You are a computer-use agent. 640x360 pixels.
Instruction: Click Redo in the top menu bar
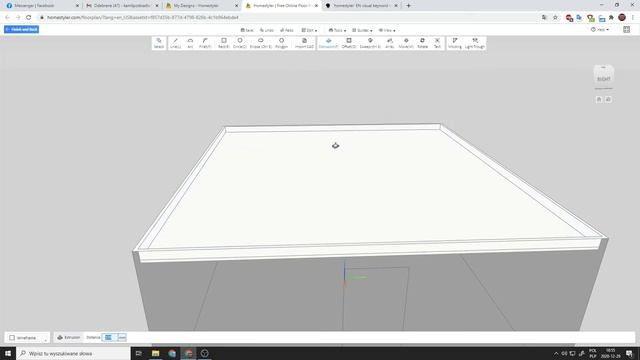click(287, 30)
